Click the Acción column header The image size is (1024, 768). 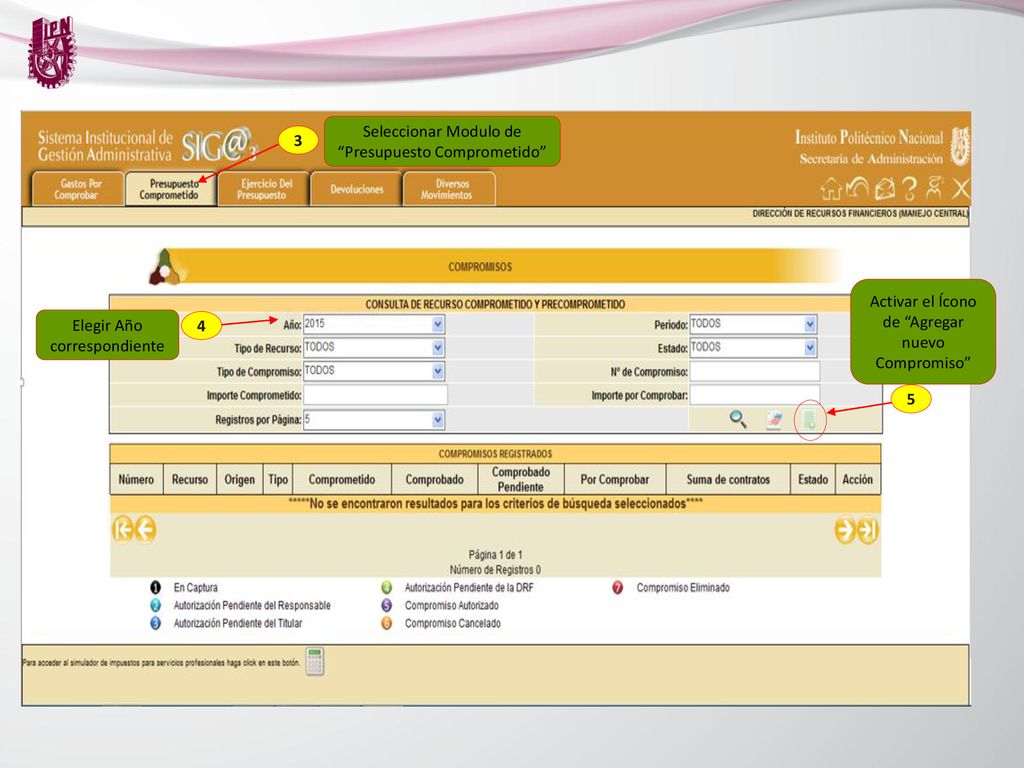point(857,479)
